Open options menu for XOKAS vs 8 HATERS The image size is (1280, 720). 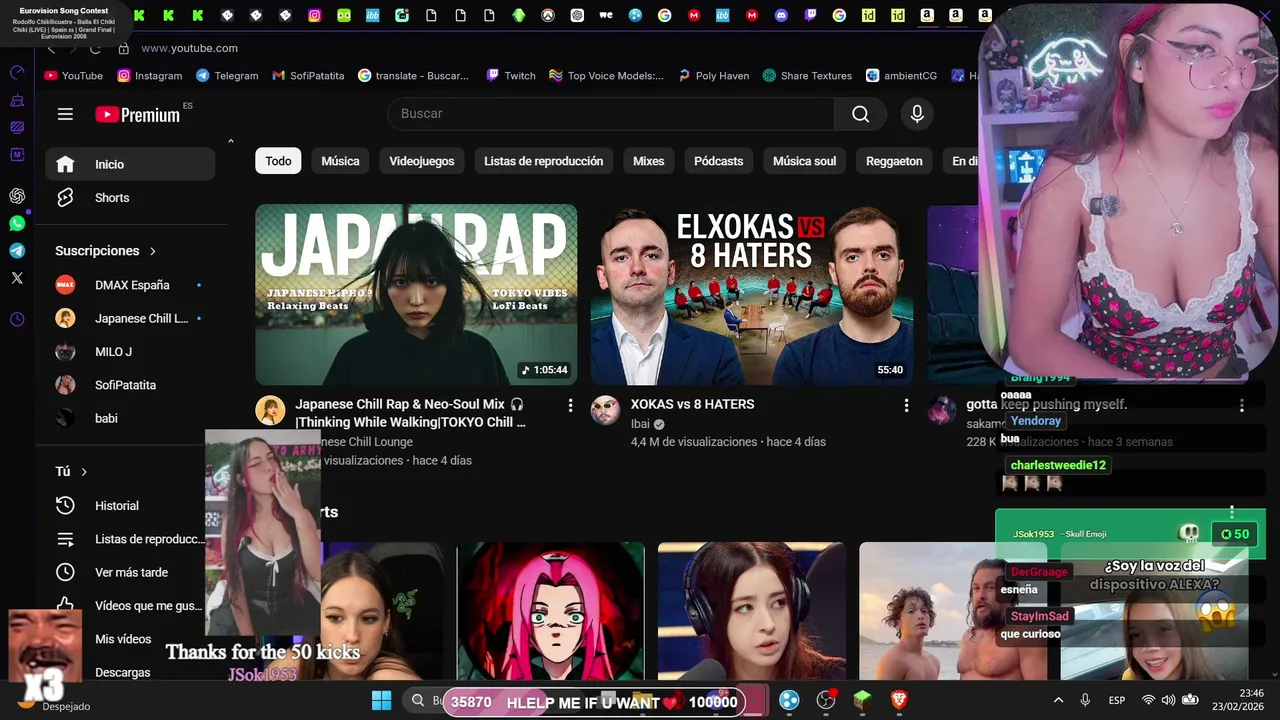coord(906,405)
